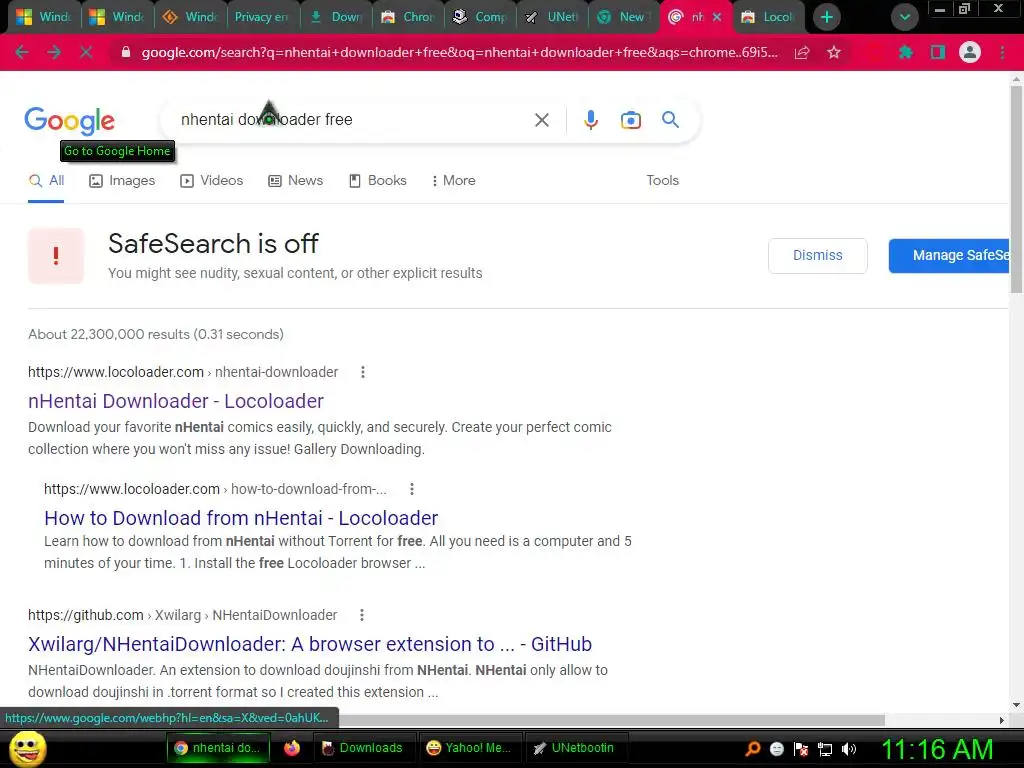This screenshot has height=768, width=1024.
Task: Open the Chrome profile avatar
Action: tap(970, 52)
